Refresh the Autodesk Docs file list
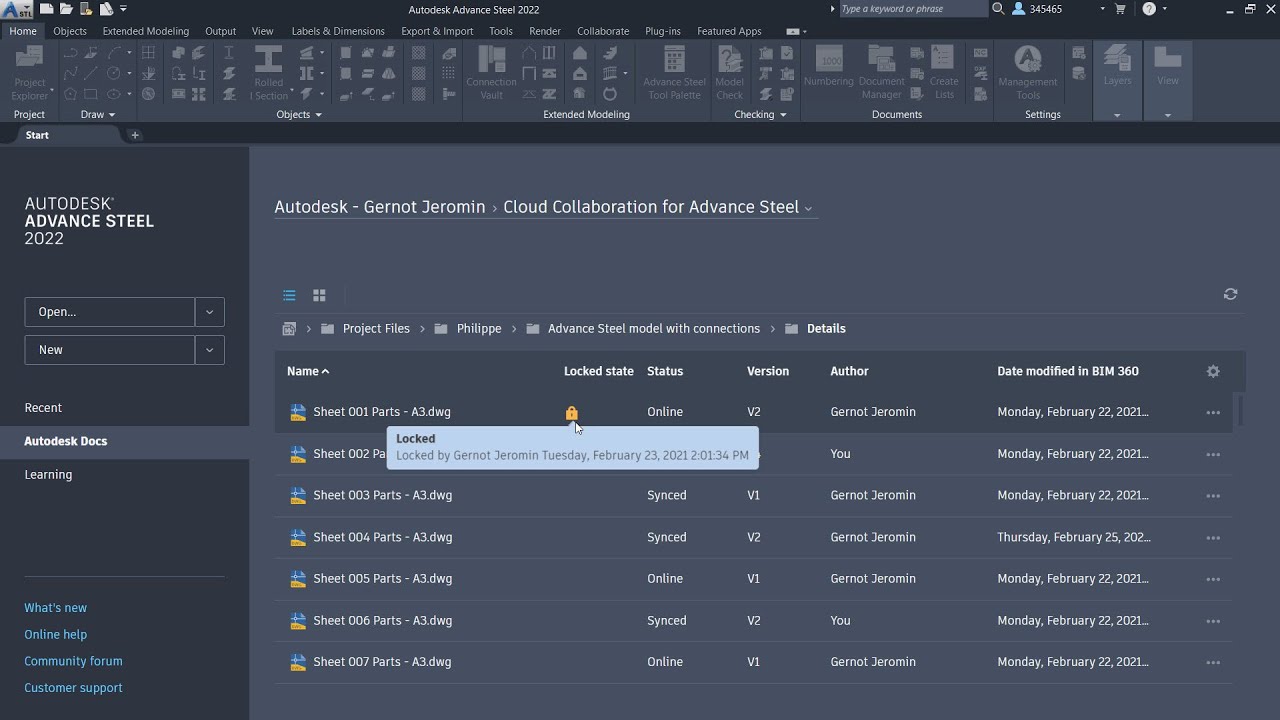Viewport: 1280px width, 720px height. click(x=1230, y=294)
